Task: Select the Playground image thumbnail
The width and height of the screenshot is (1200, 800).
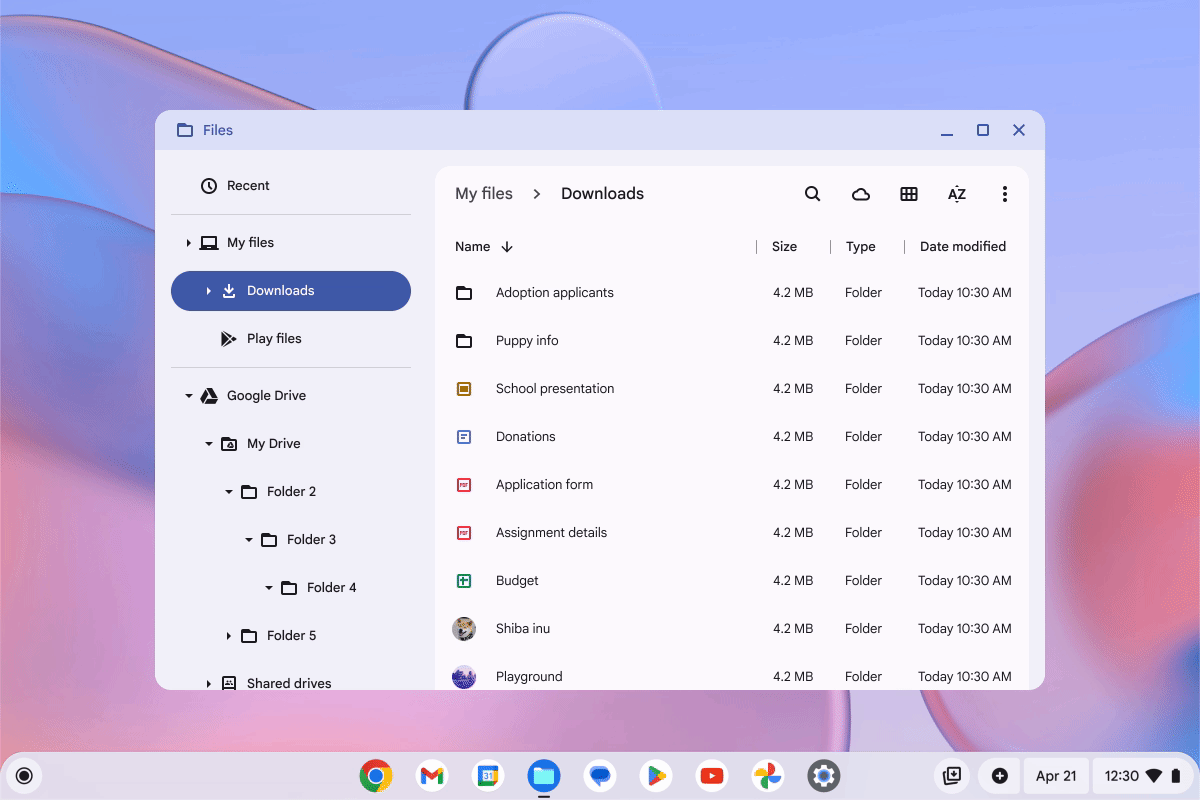Action: click(464, 677)
